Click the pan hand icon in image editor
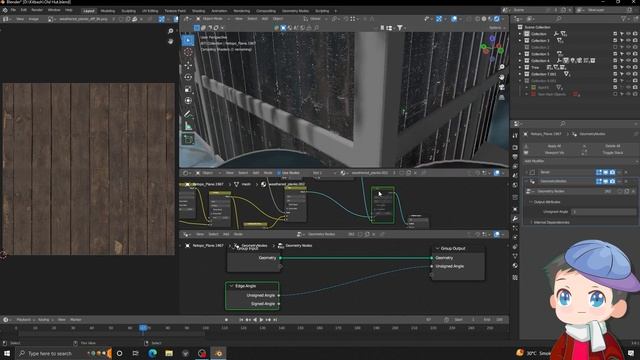Screen dimensions: 640x360 coord(171,41)
